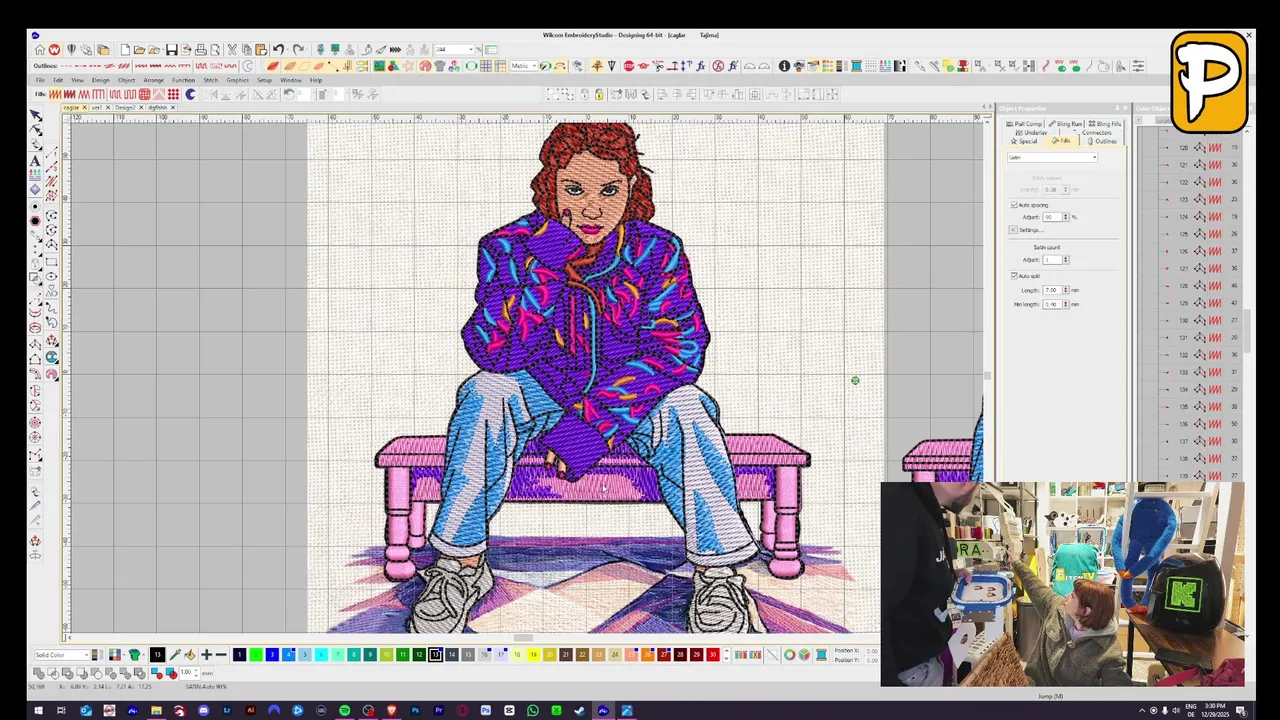Screen dimensions: 1280x720
Task: Click the paint bucket Apply Color icon
Action: coord(190,655)
